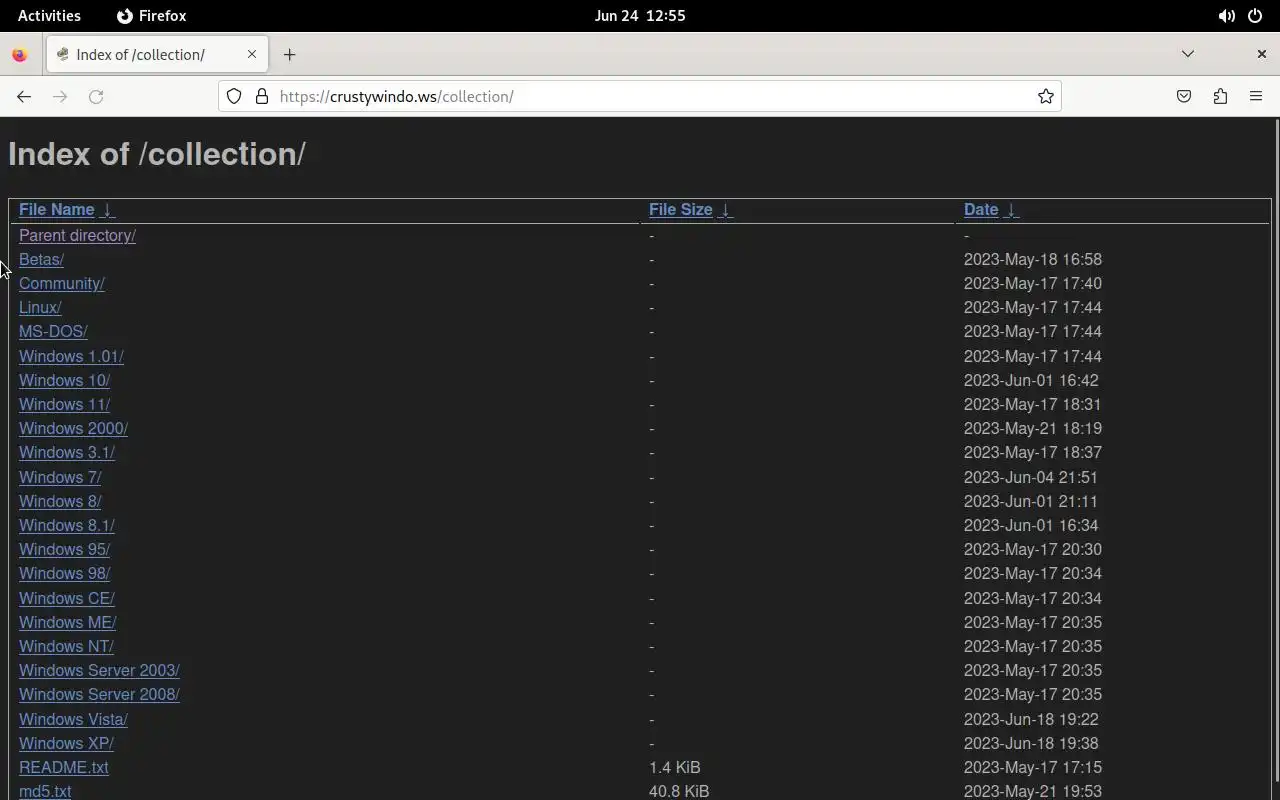
Task: Open the Windows 11/ folder
Action: (x=64, y=404)
